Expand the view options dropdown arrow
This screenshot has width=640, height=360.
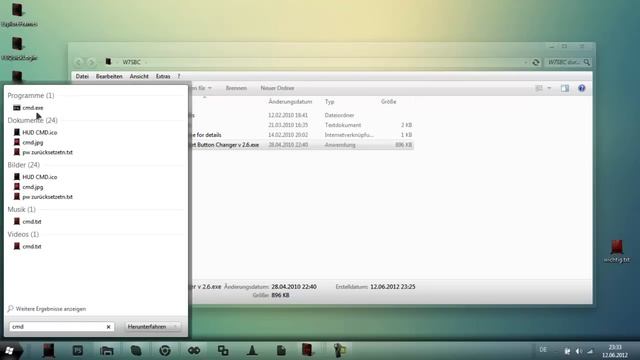pyautogui.click(x=549, y=88)
